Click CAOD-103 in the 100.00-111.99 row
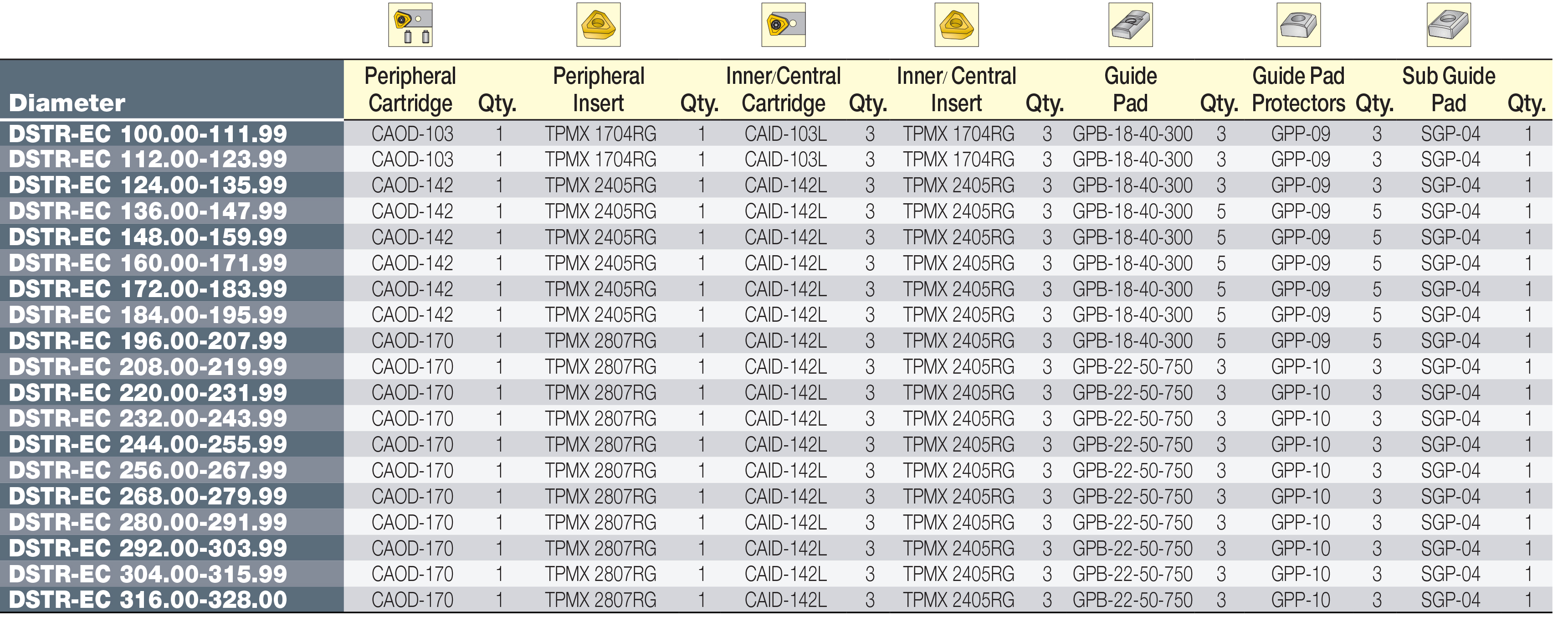The image size is (1568, 622). tap(412, 134)
